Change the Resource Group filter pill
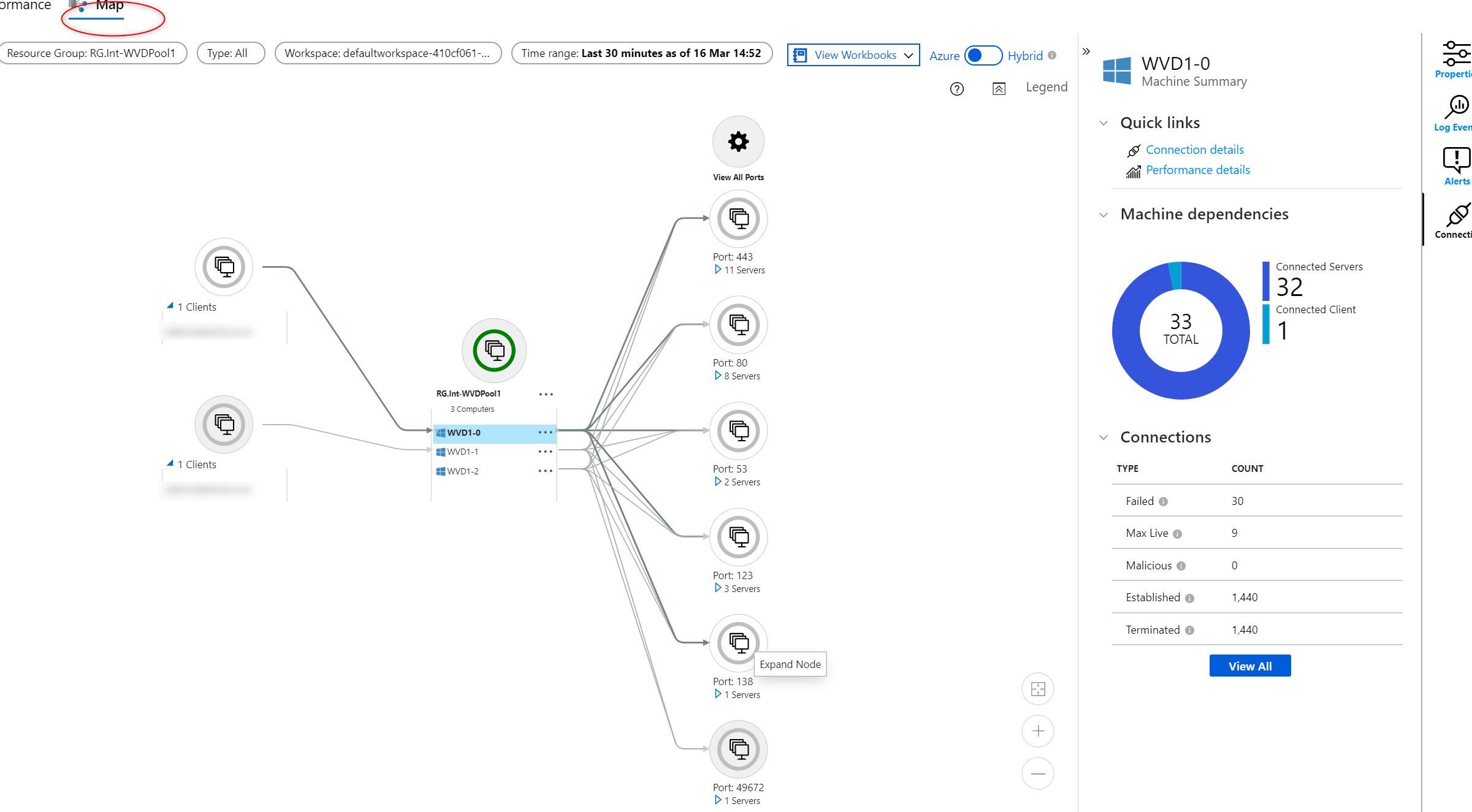This screenshot has height=812, width=1472. tap(93, 53)
